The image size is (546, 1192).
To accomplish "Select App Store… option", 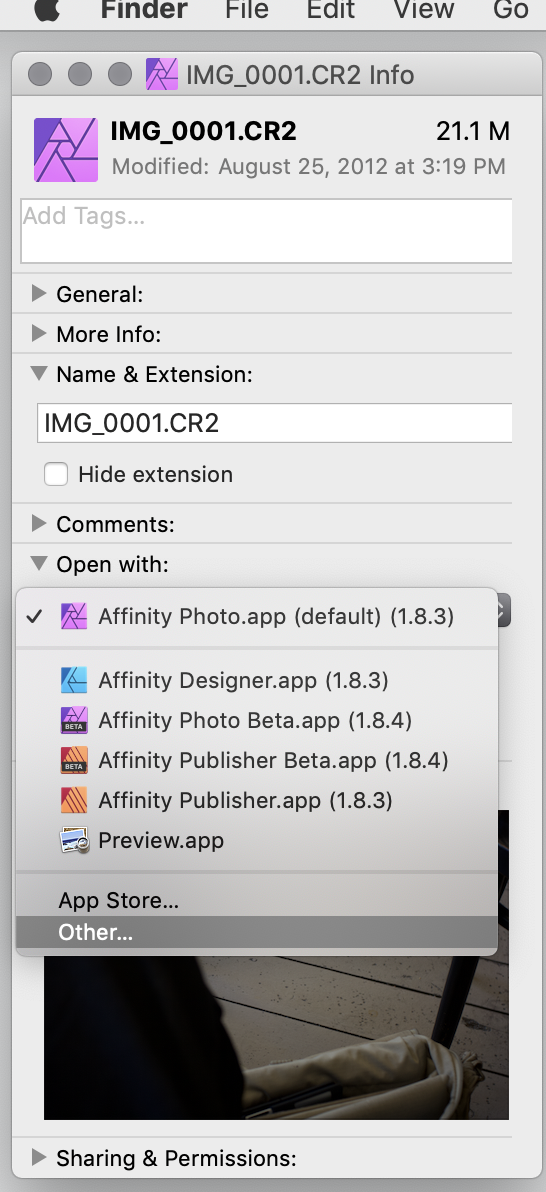I will click(257, 901).
